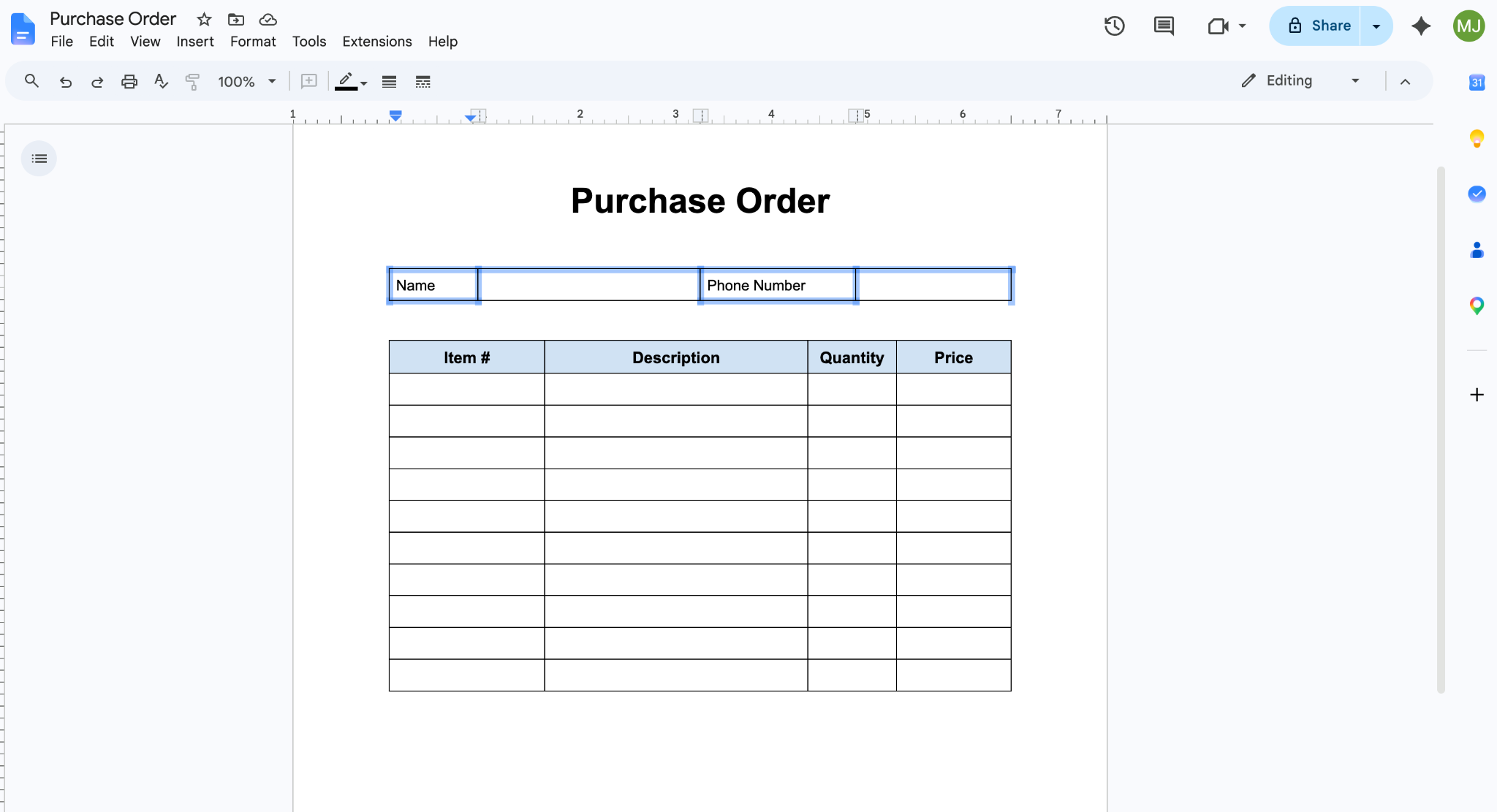Click the add comment icon in toolbar
The width and height of the screenshot is (1497, 812).
coord(309,81)
